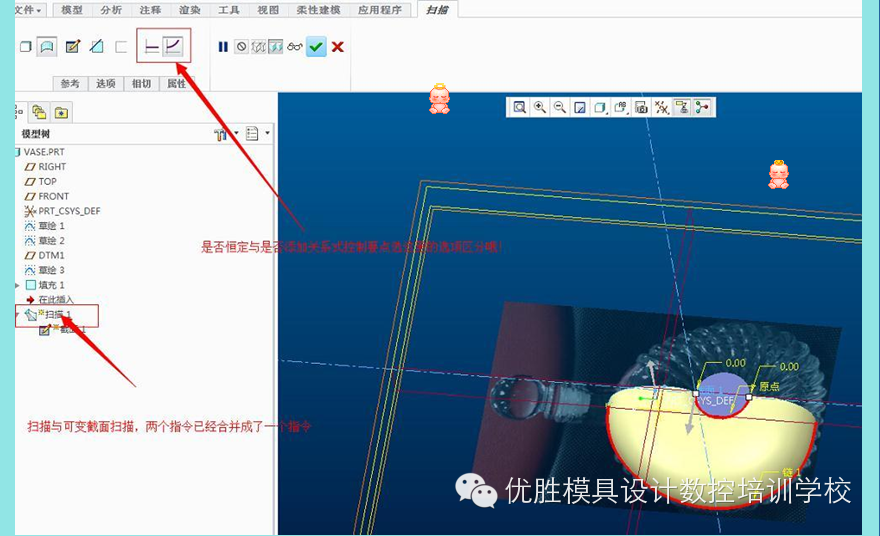The image size is (880, 536).
Task: Switch to the 分析 ribbon tab
Action: coord(111,10)
